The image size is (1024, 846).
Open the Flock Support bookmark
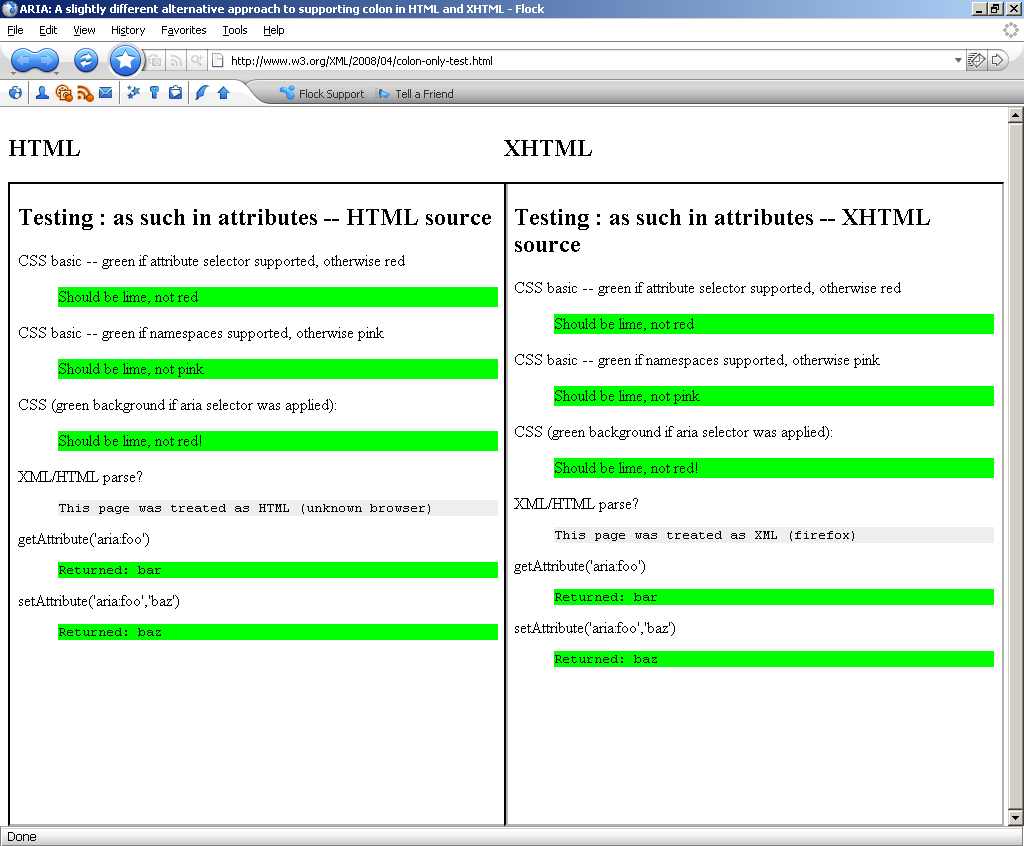[x=322, y=93]
